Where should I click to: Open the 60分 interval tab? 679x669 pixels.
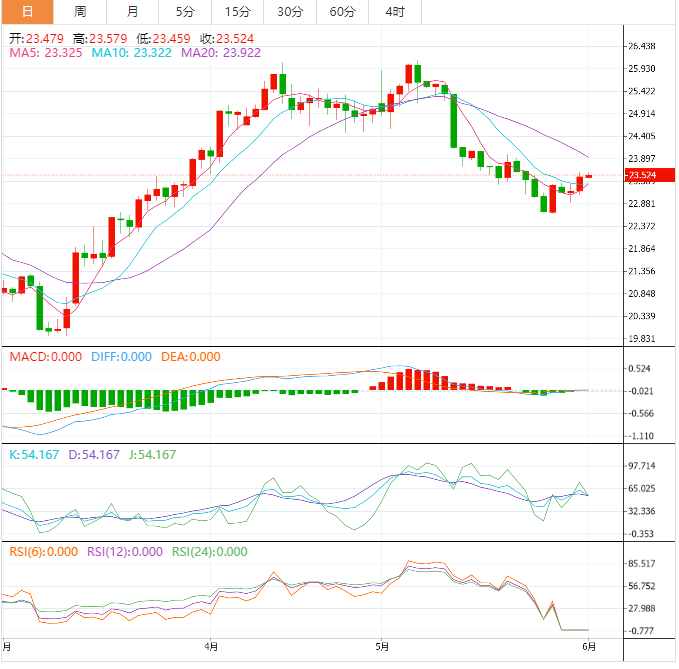click(x=342, y=12)
